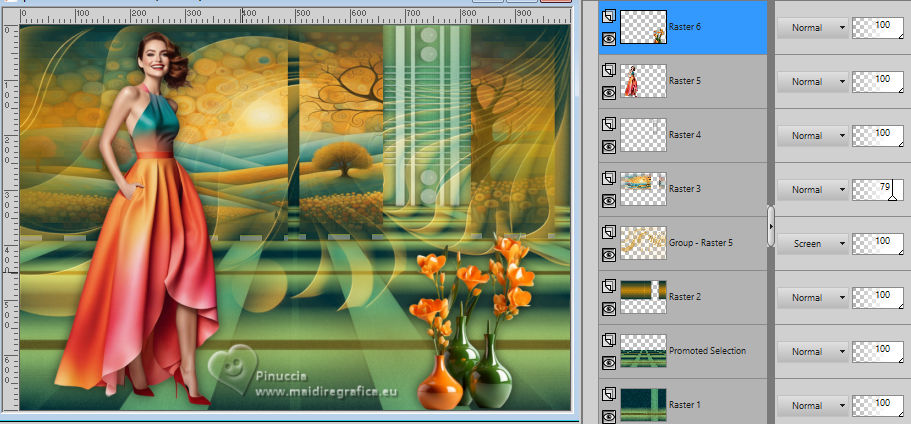911x424 pixels.
Task: Click the Group - Raster 5 opacity slider
Action: 878,244
